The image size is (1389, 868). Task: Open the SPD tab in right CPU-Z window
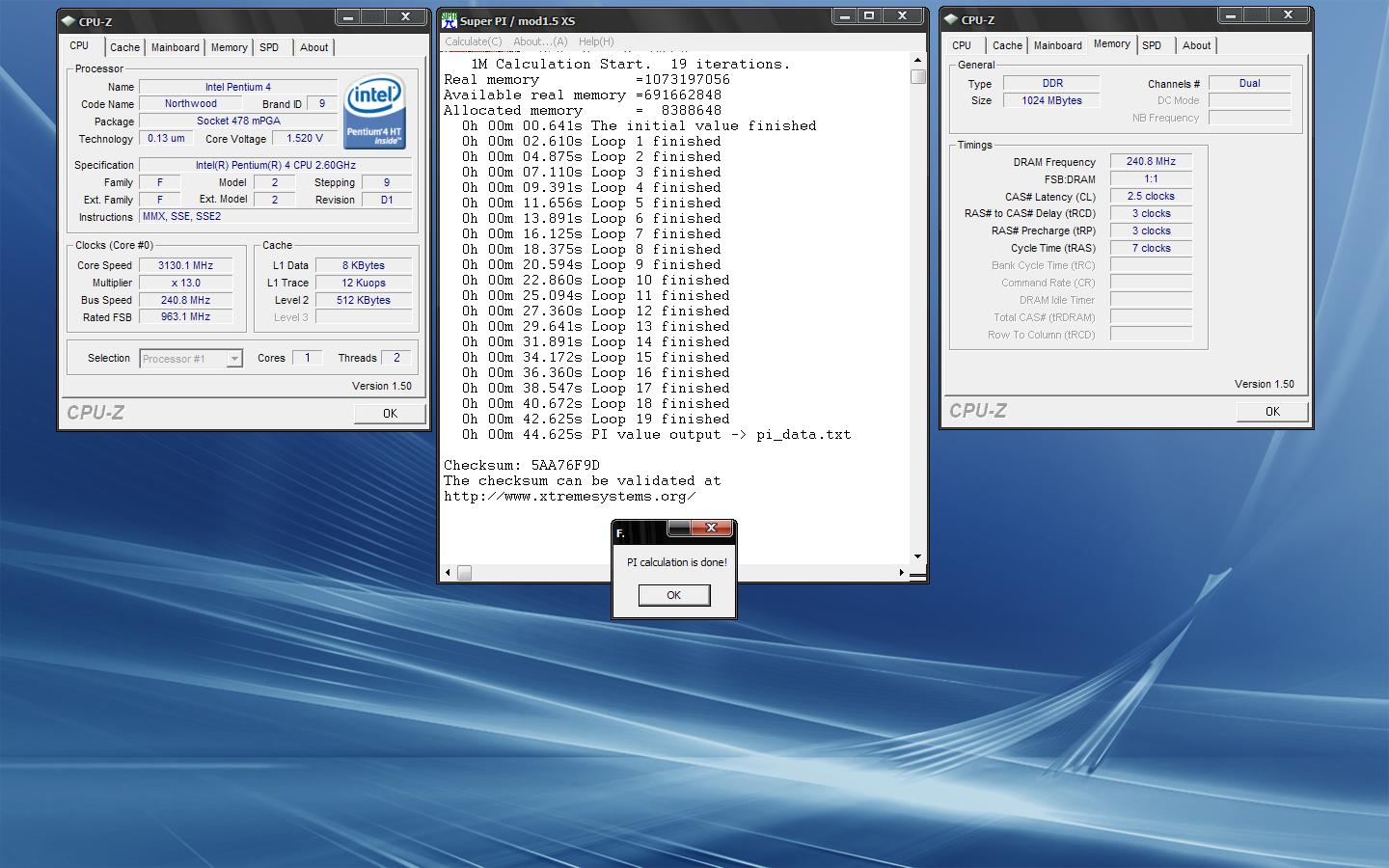click(1152, 45)
